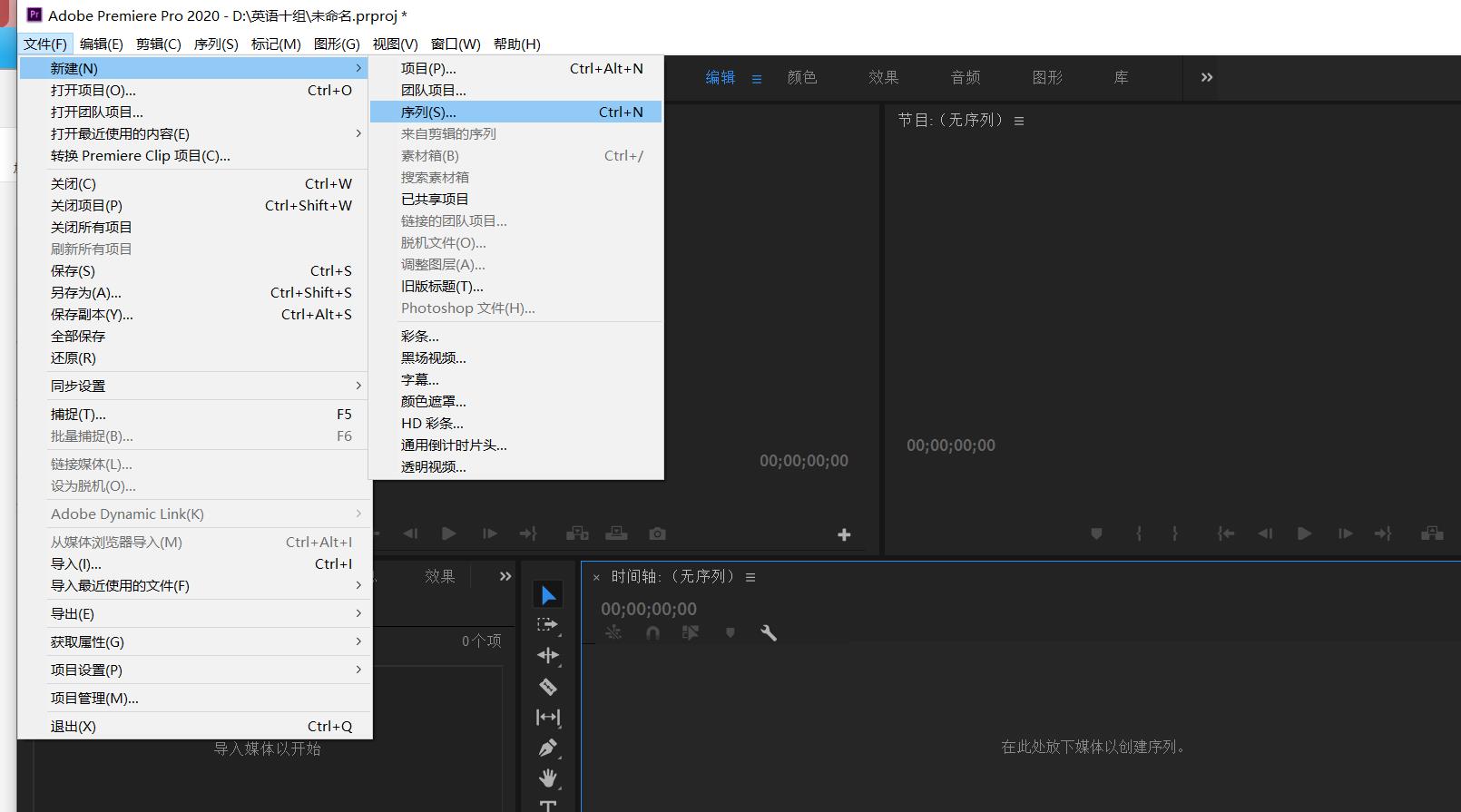Select the Razor tool
Image resolution: width=1461 pixels, height=812 pixels.
(x=548, y=686)
